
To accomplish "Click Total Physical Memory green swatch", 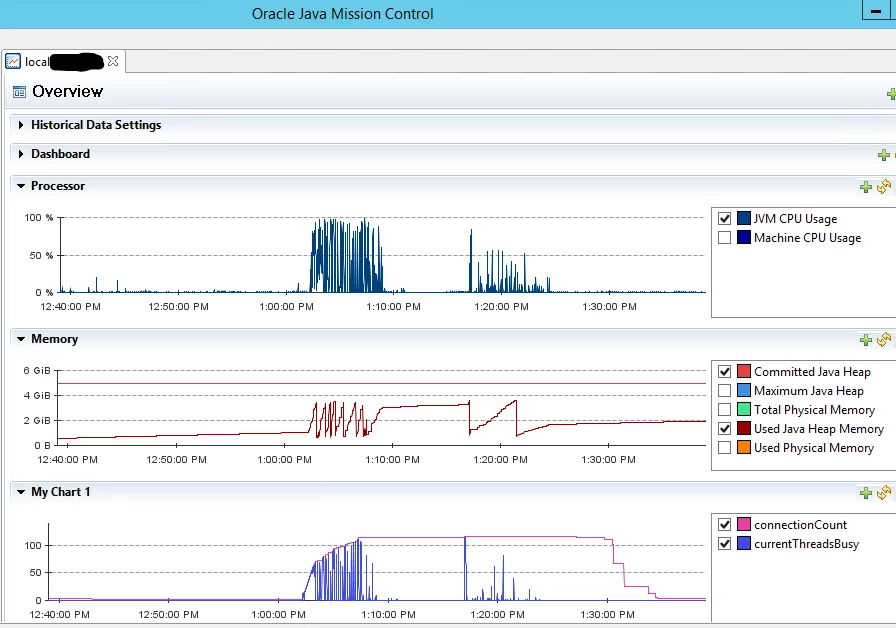I will click(x=743, y=409).
